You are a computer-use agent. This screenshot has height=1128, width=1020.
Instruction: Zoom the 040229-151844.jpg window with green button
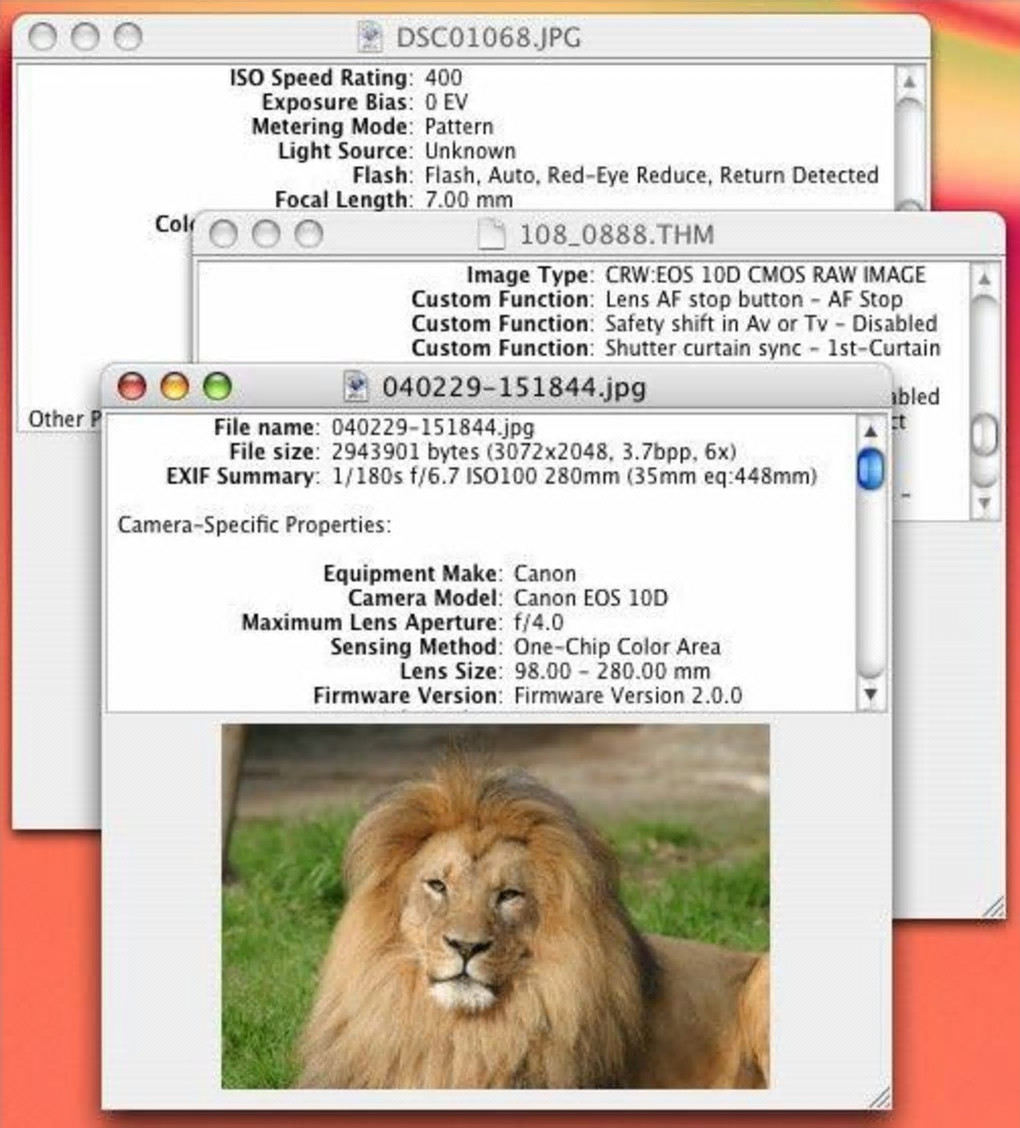point(217,386)
